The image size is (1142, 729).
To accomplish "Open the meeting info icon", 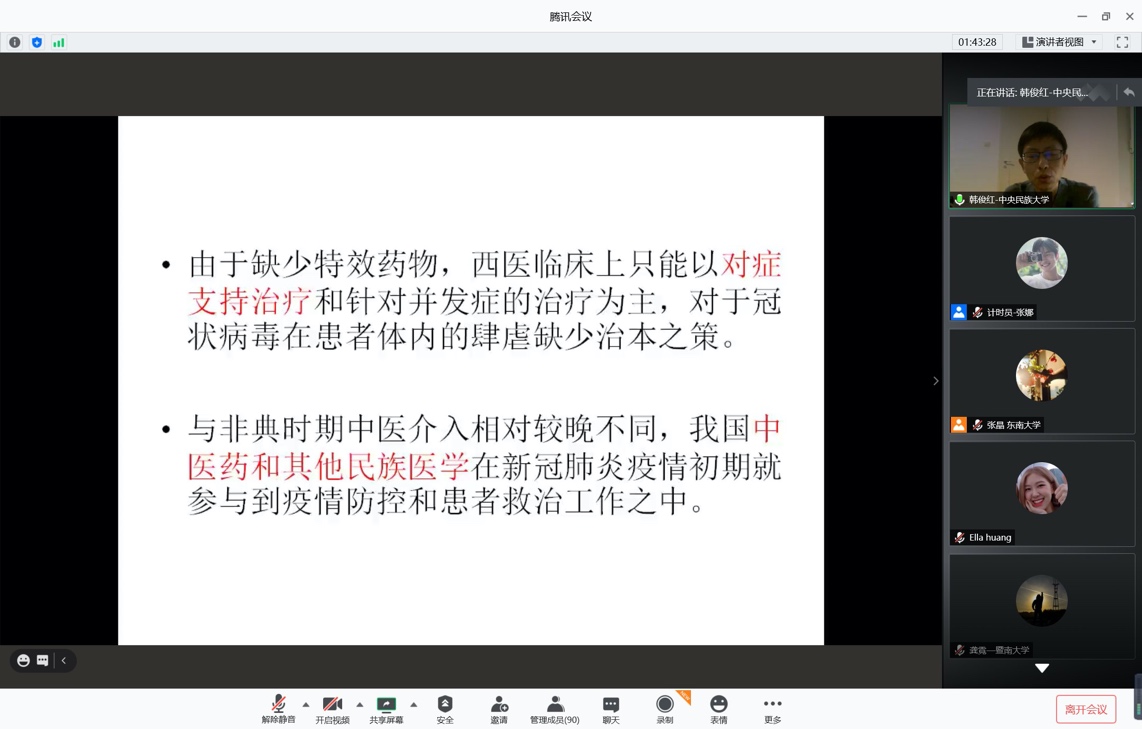I will pyautogui.click(x=14, y=42).
